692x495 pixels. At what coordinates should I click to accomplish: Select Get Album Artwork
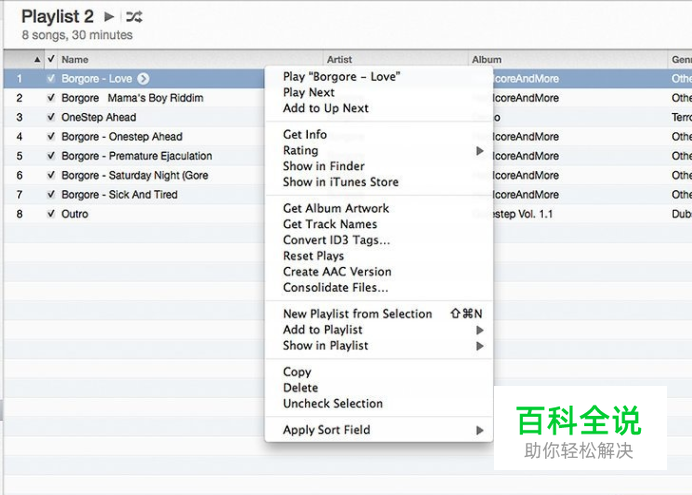(379, 208)
